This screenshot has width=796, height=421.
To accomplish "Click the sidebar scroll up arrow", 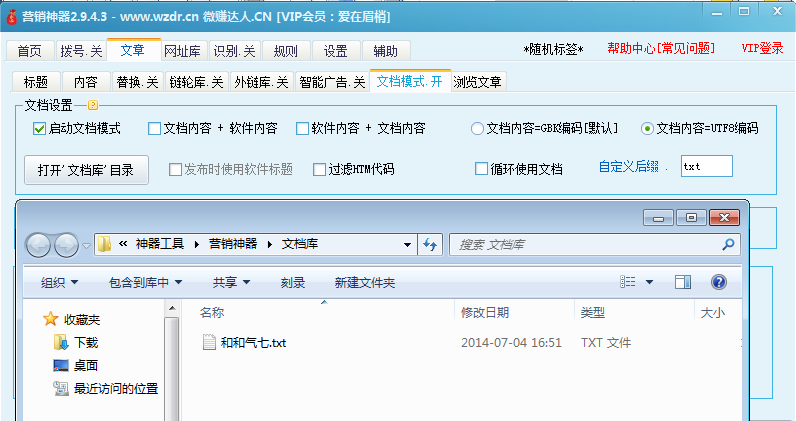I will point(172,308).
